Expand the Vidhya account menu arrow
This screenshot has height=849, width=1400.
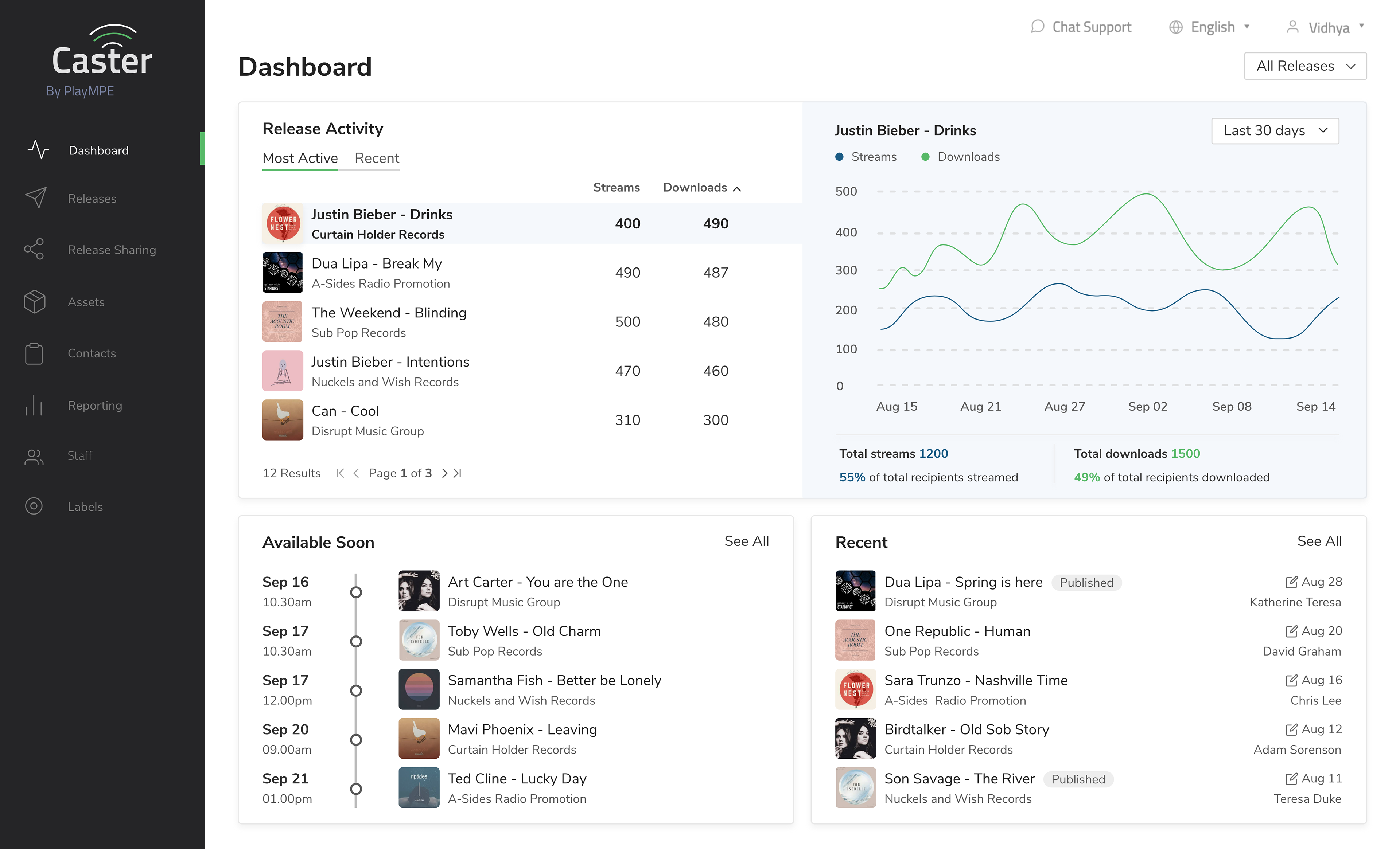(1361, 26)
